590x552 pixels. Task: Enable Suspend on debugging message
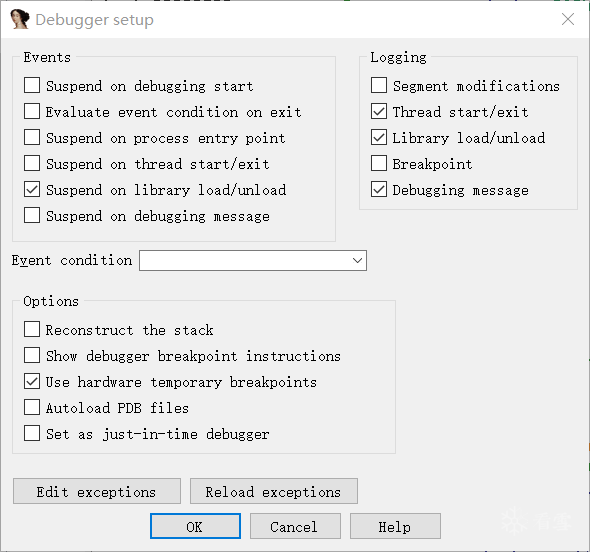pyautogui.click(x=32, y=216)
